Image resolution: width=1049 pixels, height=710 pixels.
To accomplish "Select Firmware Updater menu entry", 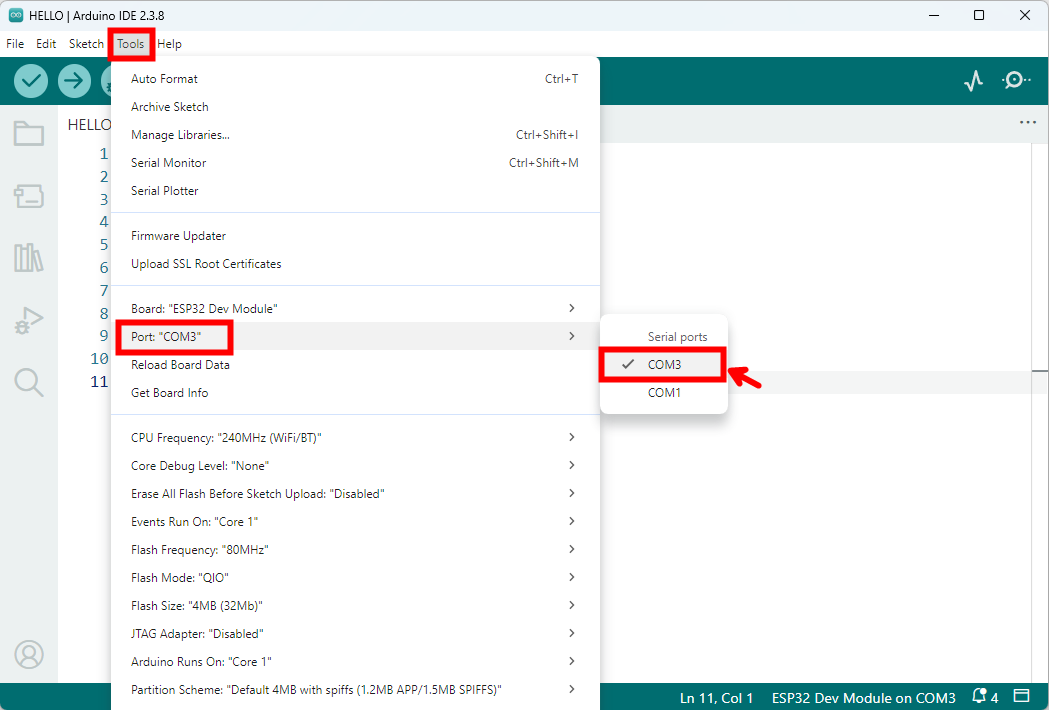I will click(355, 236).
